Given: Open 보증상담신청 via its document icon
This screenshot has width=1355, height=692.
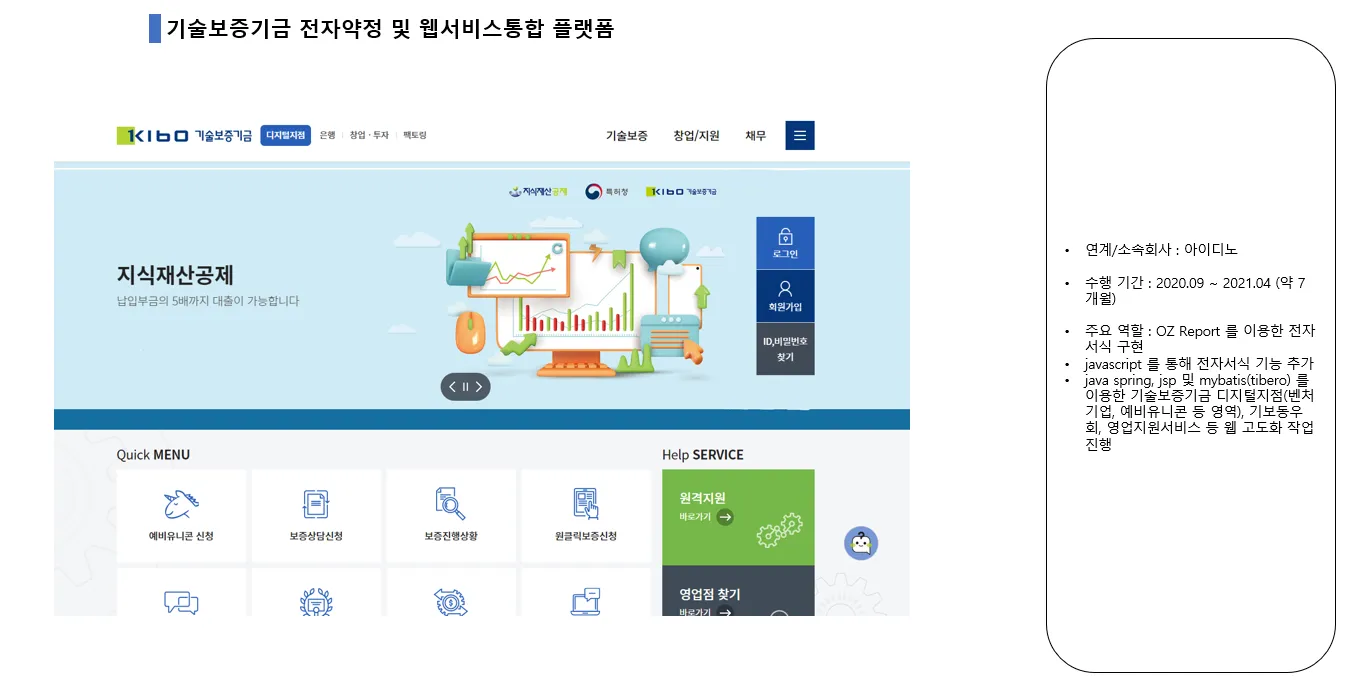Looking at the screenshot, I should (316, 505).
